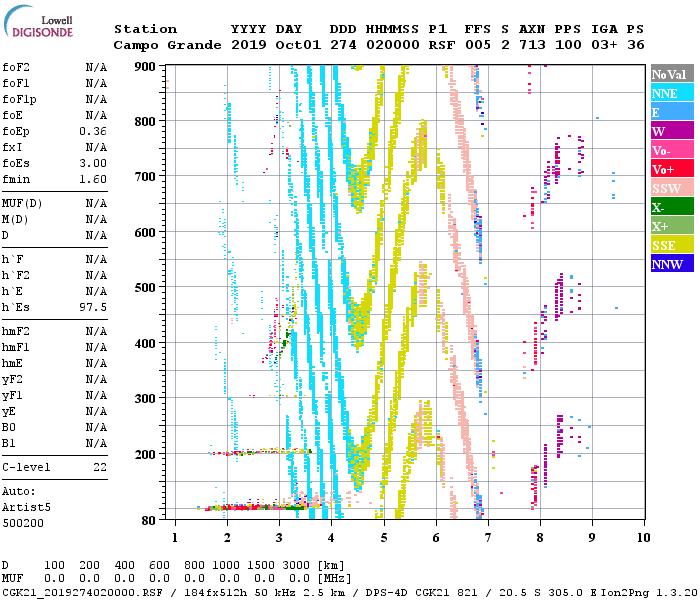Screen dimensions: 700x600
Task: Click the 500200 version number
Action: point(23,523)
